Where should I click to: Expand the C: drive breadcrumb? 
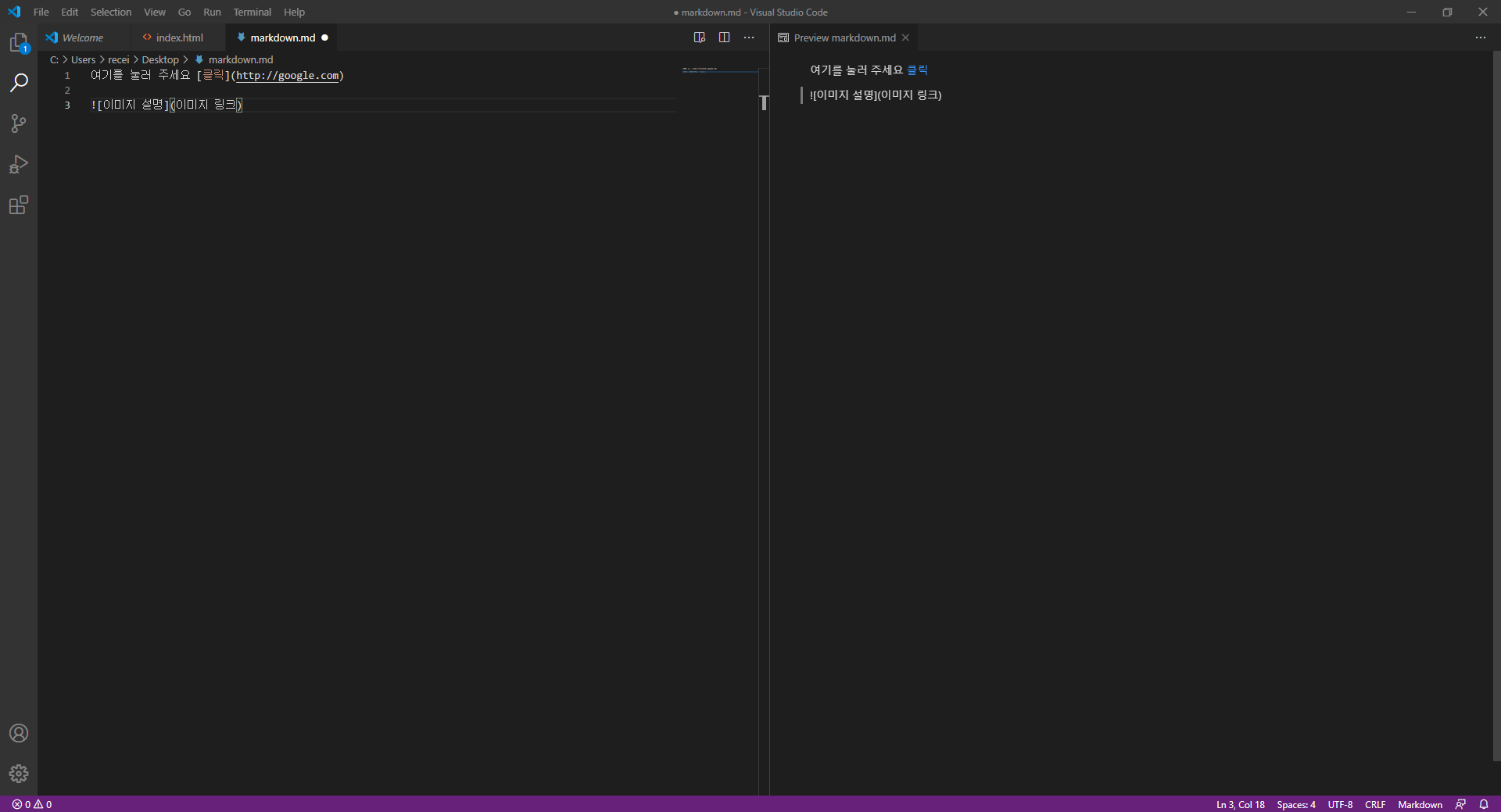pyautogui.click(x=54, y=60)
